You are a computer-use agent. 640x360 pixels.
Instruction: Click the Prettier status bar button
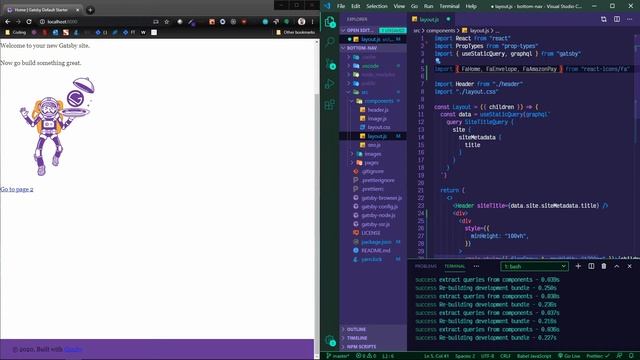point(598,356)
